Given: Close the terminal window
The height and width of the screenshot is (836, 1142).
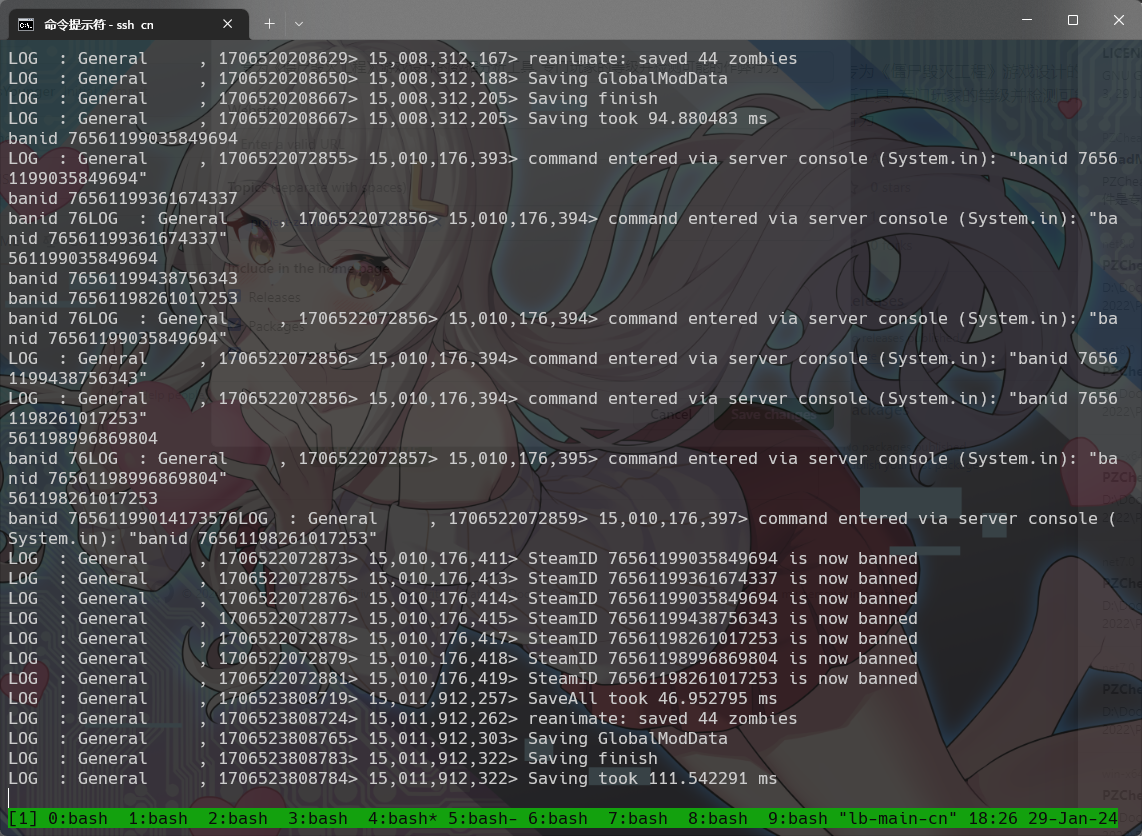Looking at the screenshot, I should tap(1119, 20).
